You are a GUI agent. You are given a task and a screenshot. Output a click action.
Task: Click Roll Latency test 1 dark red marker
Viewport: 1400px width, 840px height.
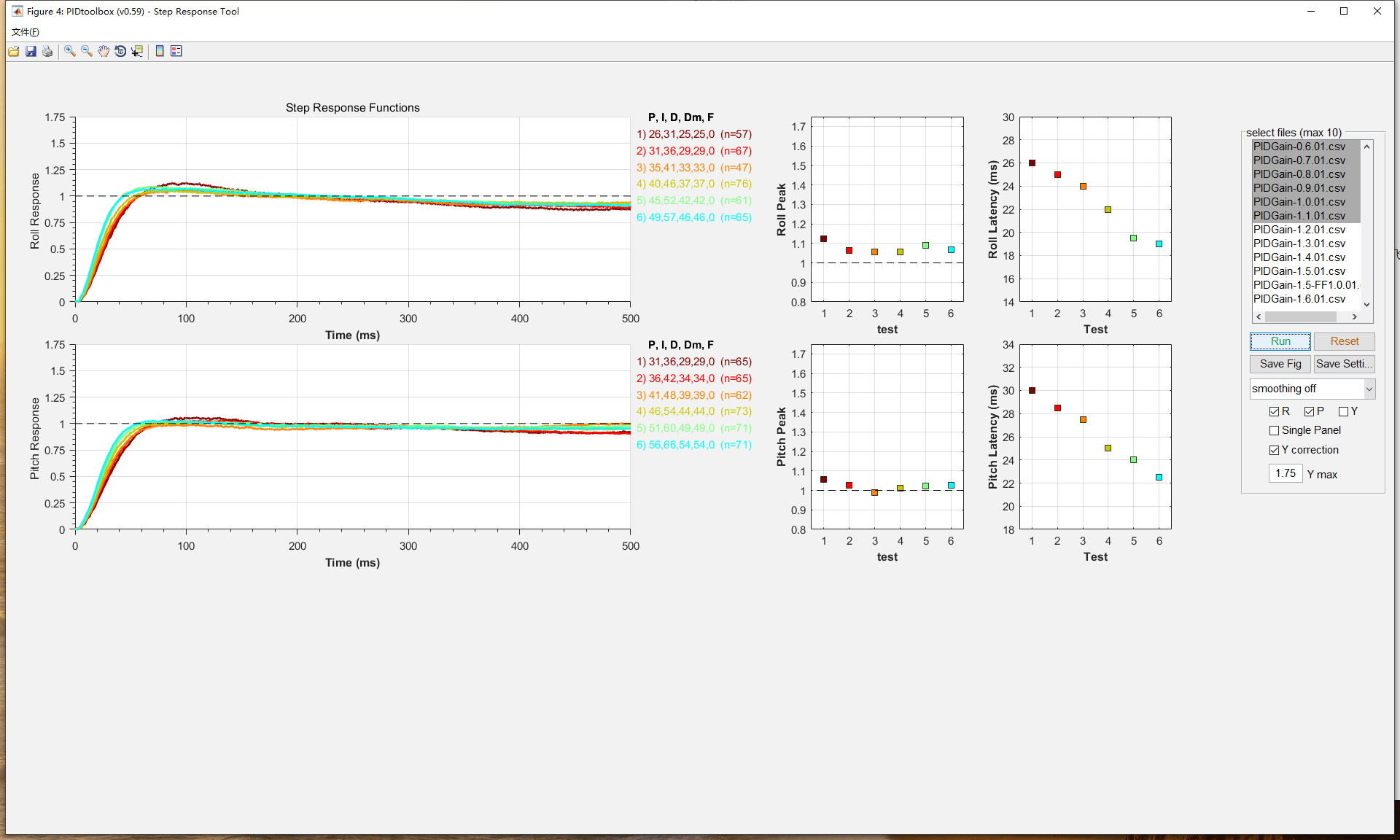point(1032,163)
